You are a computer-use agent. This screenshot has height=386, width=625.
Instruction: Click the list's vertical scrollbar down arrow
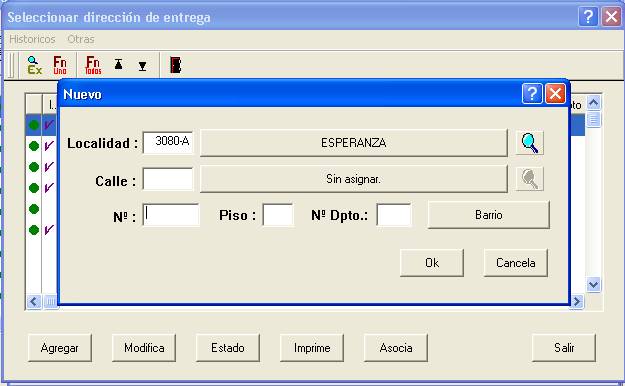tap(594, 285)
